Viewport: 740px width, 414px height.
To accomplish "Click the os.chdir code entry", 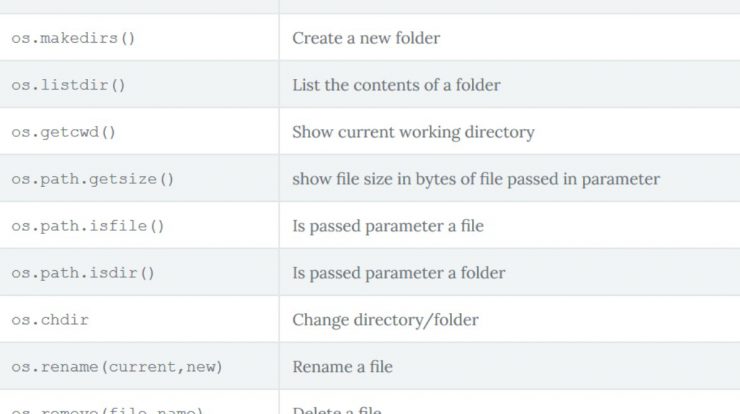I will pos(50,320).
